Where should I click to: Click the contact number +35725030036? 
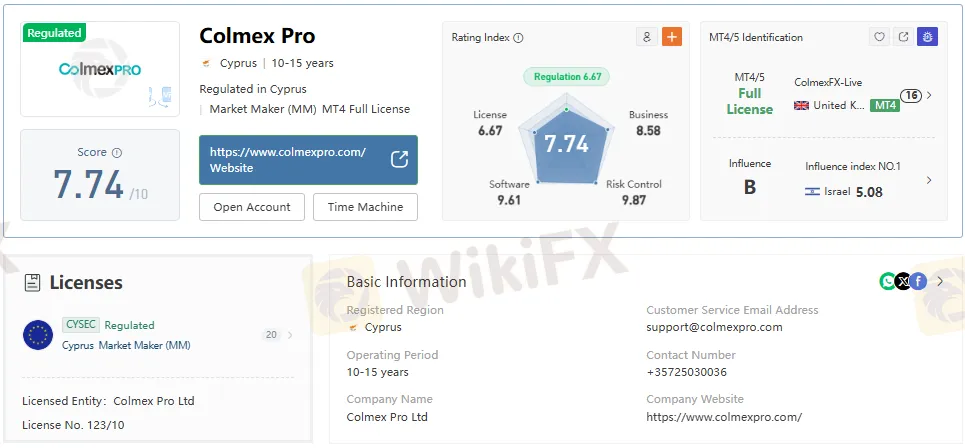(x=686, y=372)
